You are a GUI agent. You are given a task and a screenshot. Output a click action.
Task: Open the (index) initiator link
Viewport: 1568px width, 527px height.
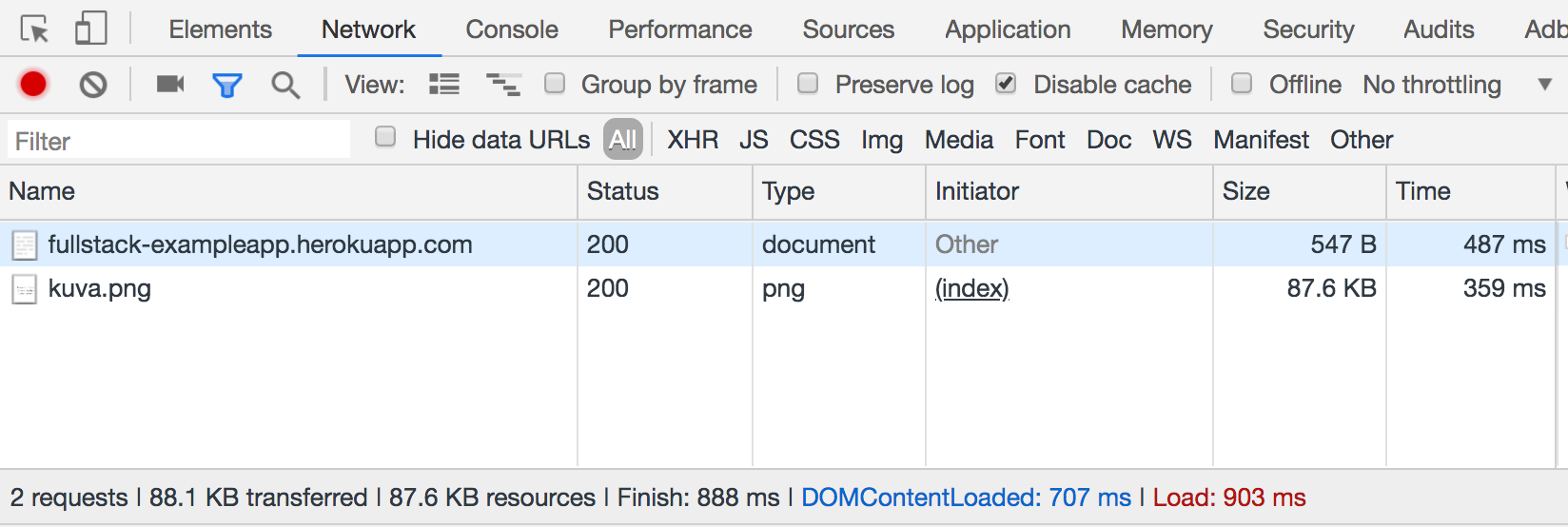[971, 288]
